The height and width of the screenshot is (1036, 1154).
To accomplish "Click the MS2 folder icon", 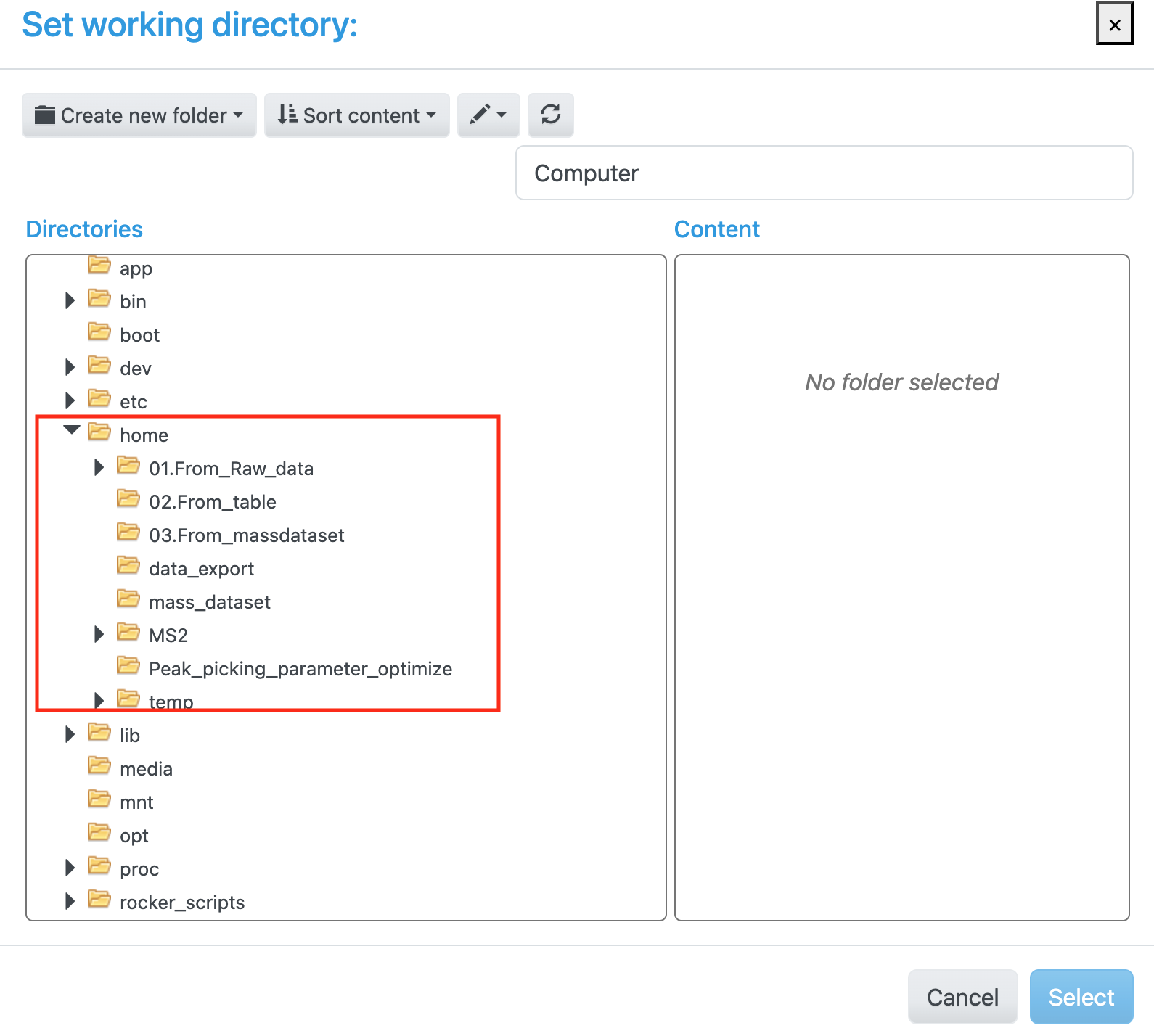I will click(x=128, y=633).
